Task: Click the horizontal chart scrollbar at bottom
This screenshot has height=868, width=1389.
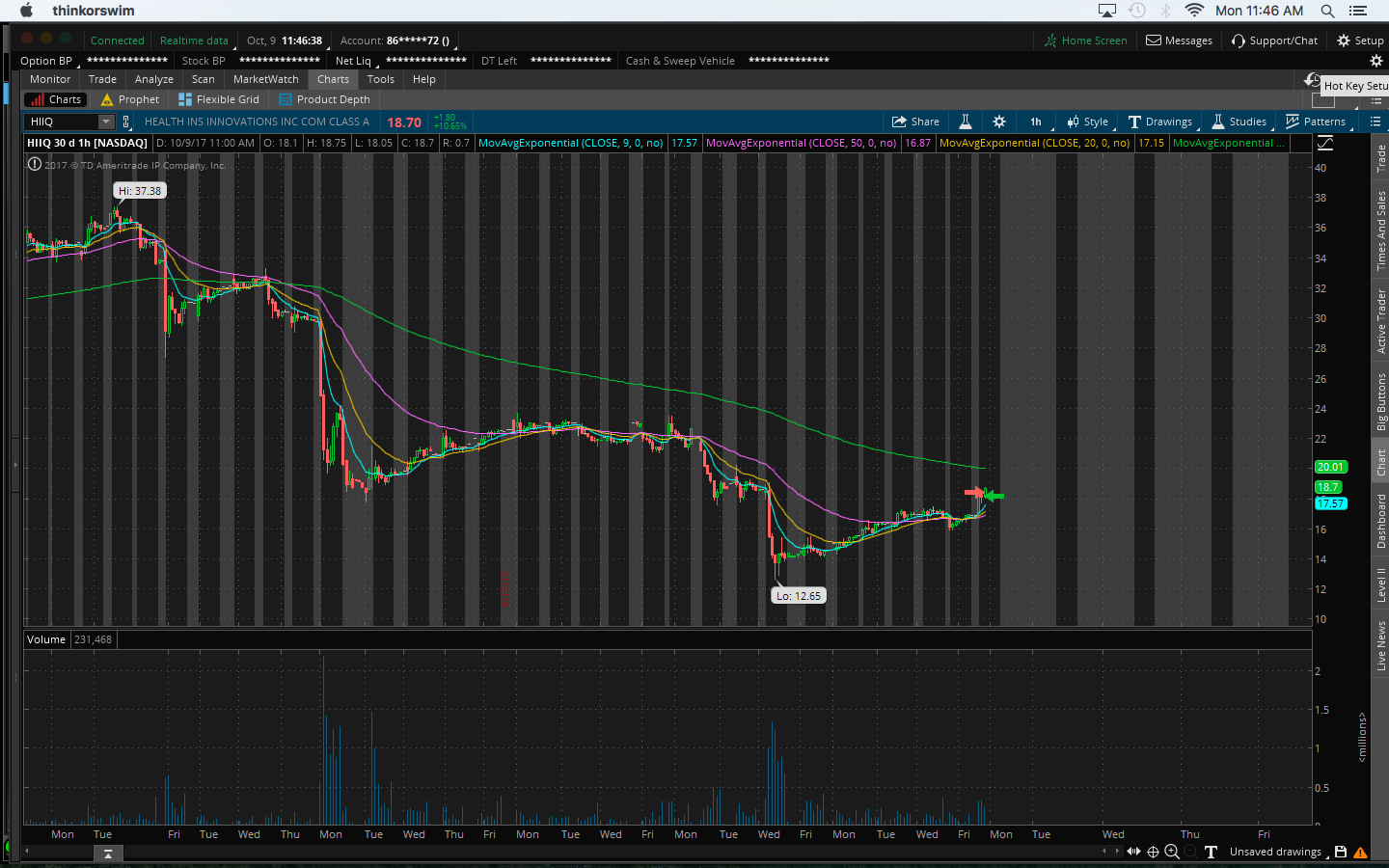Action: tap(579, 853)
